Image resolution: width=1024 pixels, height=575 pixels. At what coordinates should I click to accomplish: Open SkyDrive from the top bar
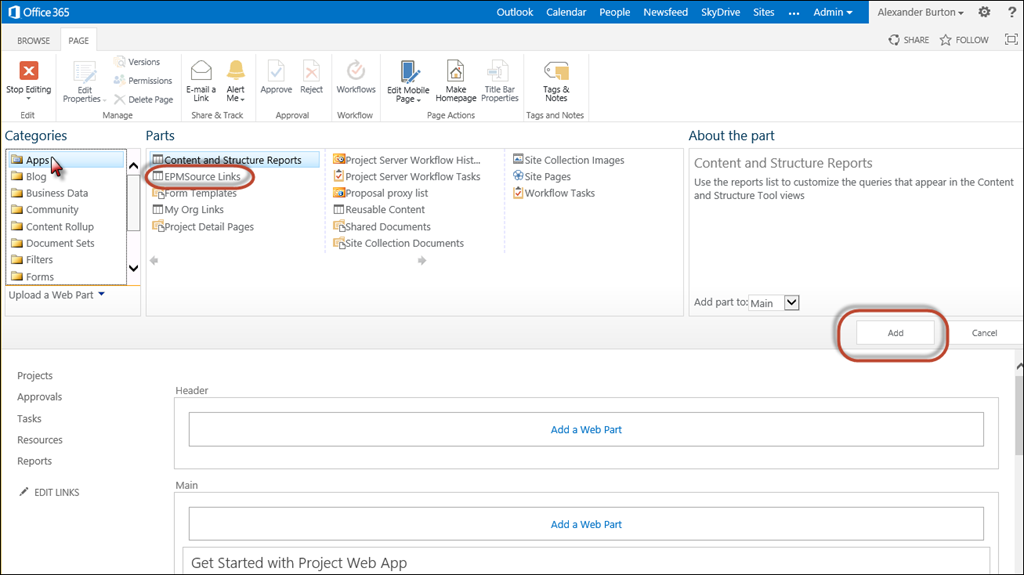tap(720, 12)
